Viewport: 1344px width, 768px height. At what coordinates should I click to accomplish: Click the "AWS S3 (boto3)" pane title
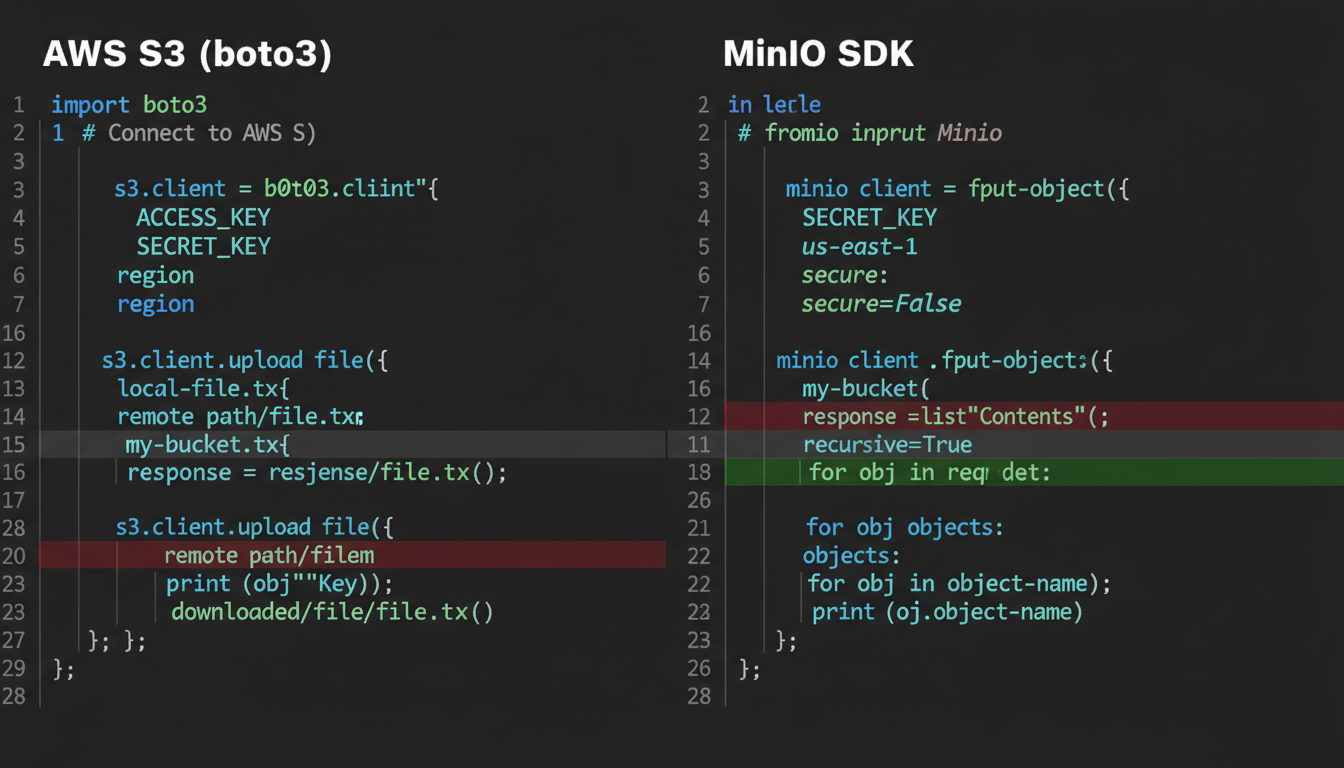tap(187, 54)
